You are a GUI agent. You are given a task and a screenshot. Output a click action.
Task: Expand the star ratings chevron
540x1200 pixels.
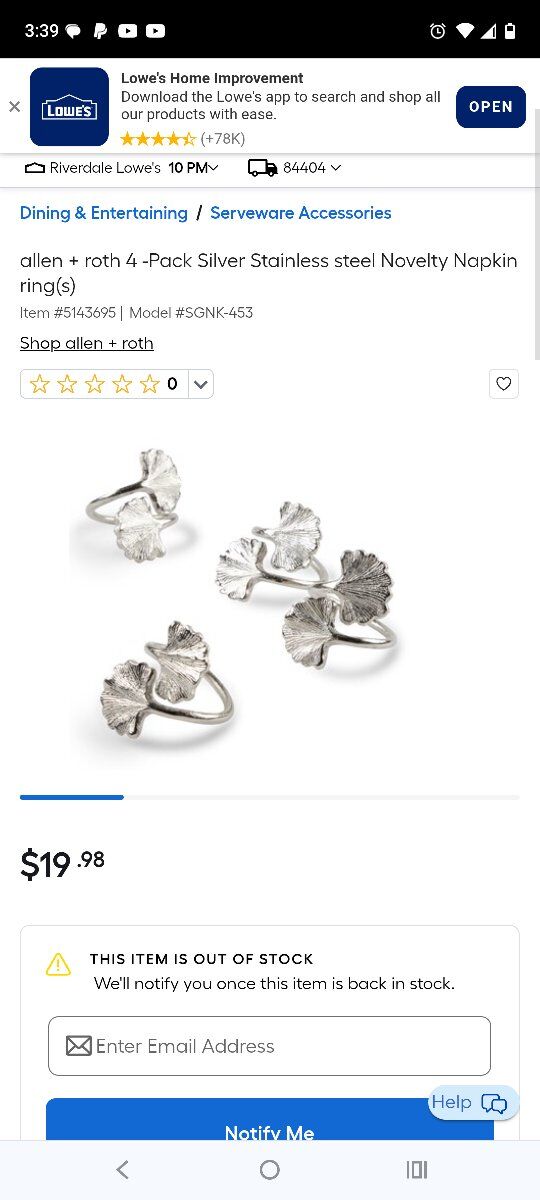[200, 384]
